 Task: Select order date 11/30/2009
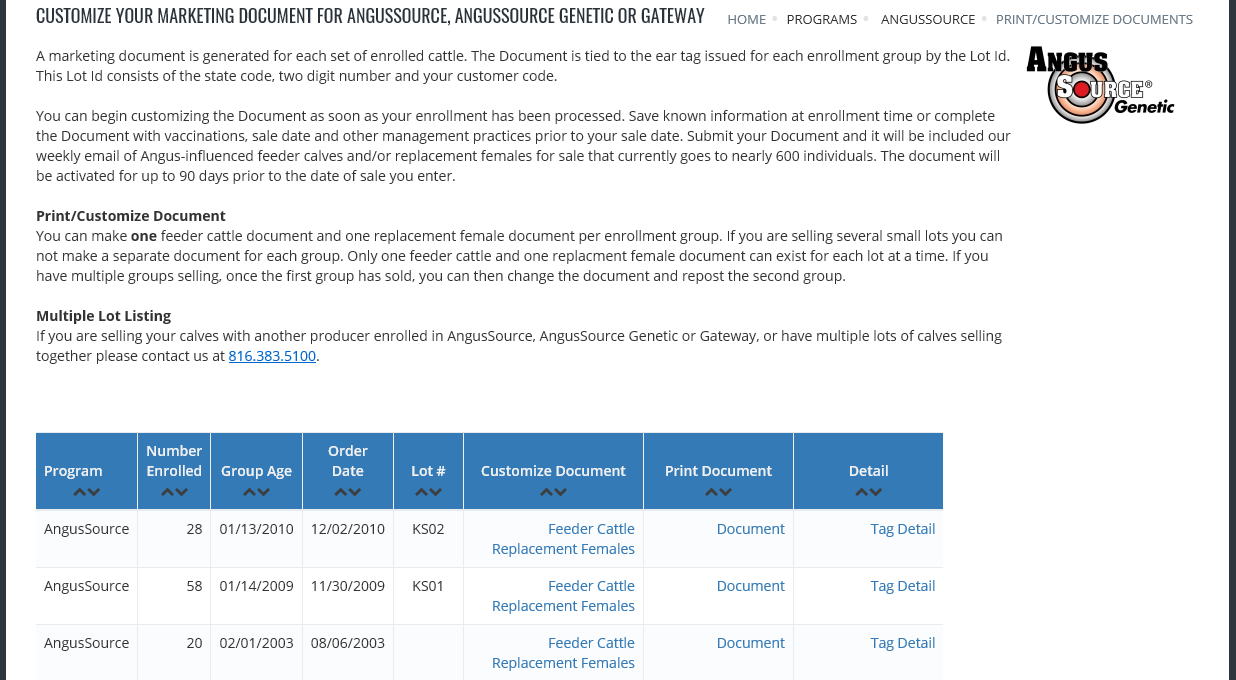pyautogui.click(x=348, y=586)
